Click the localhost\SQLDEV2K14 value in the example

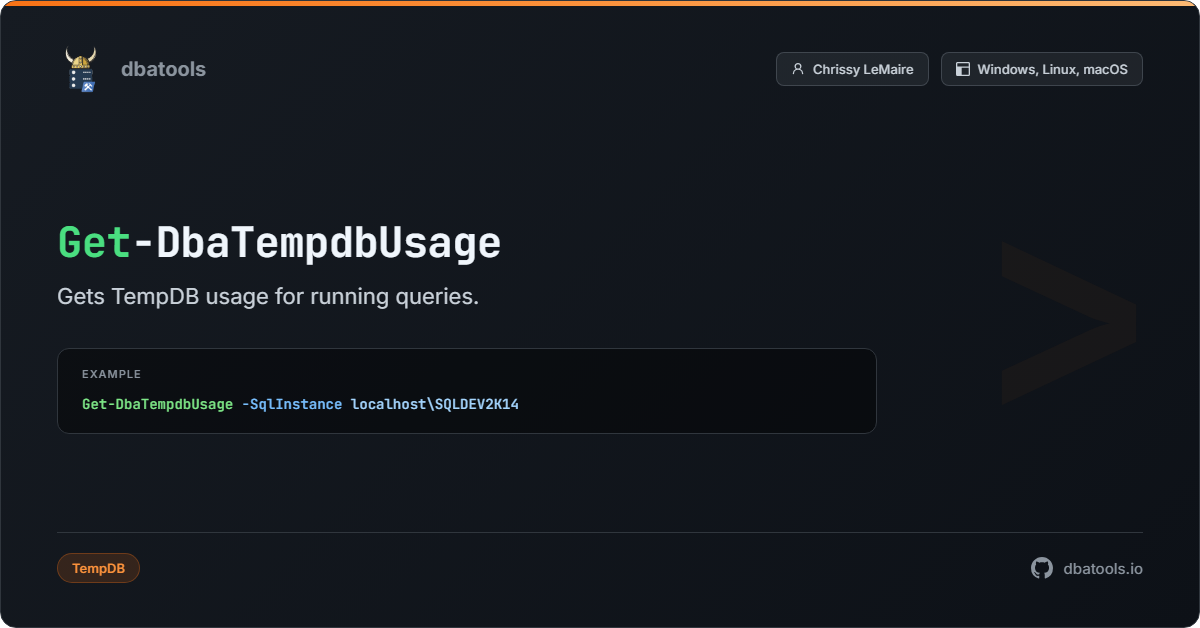click(435, 404)
